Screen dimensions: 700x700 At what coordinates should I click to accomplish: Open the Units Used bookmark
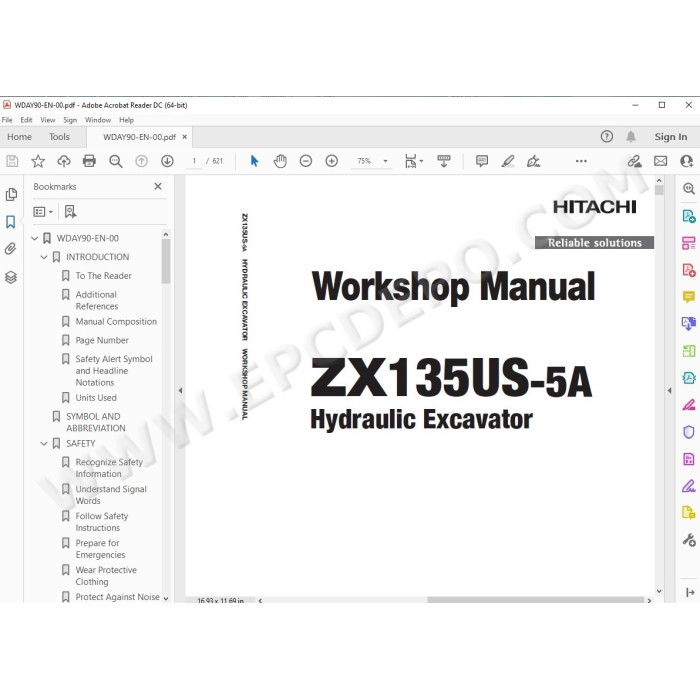click(x=96, y=398)
